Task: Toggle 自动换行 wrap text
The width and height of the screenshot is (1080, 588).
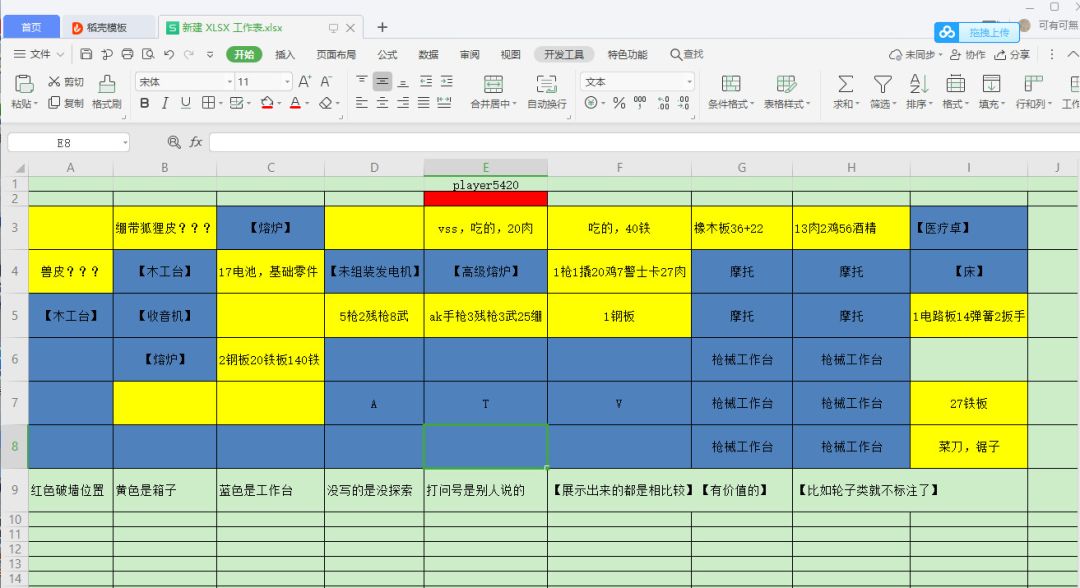Action: [x=547, y=91]
